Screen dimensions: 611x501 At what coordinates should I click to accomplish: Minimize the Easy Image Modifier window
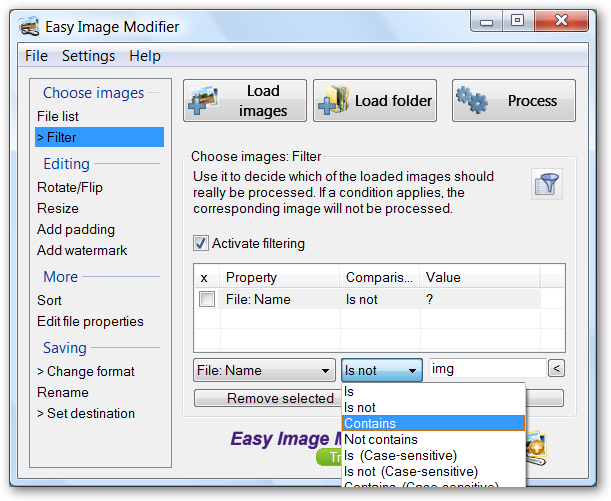pyautogui.click(x=486, y=21)
